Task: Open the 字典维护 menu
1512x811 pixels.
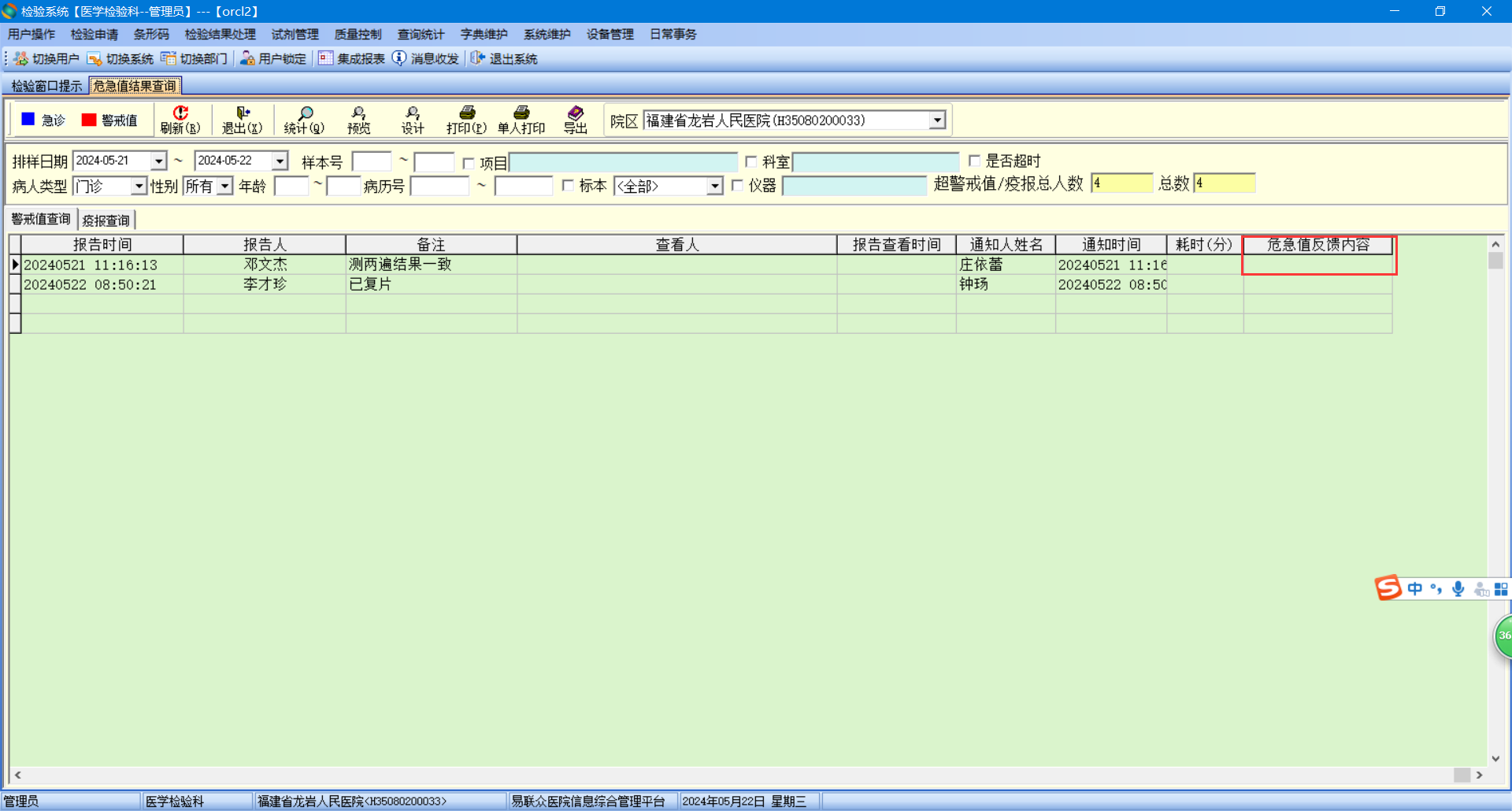Action: click(x=484, y=35)
